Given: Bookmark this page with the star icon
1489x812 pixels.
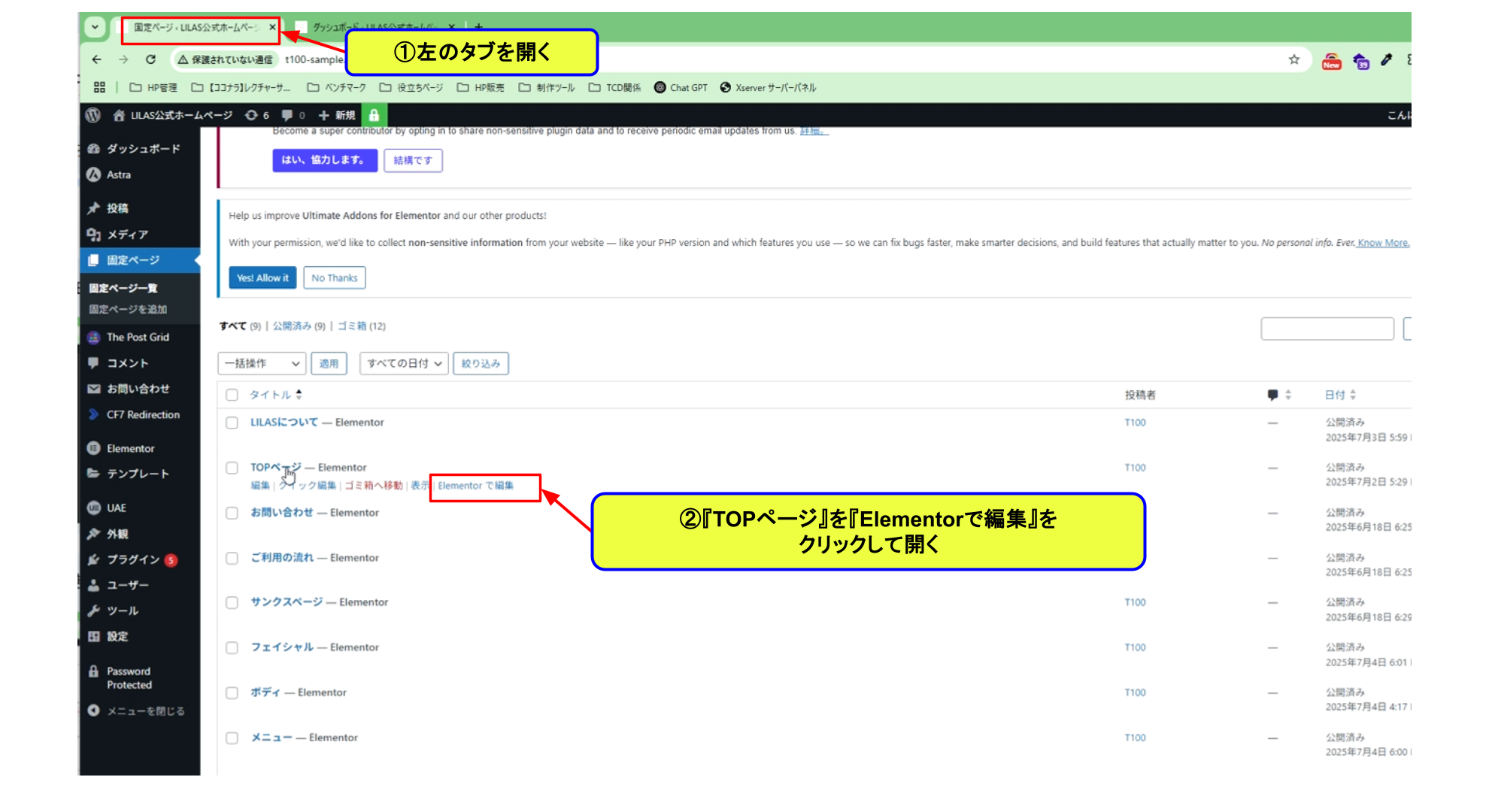Looking at the screenshot, I should [1293, 59].
